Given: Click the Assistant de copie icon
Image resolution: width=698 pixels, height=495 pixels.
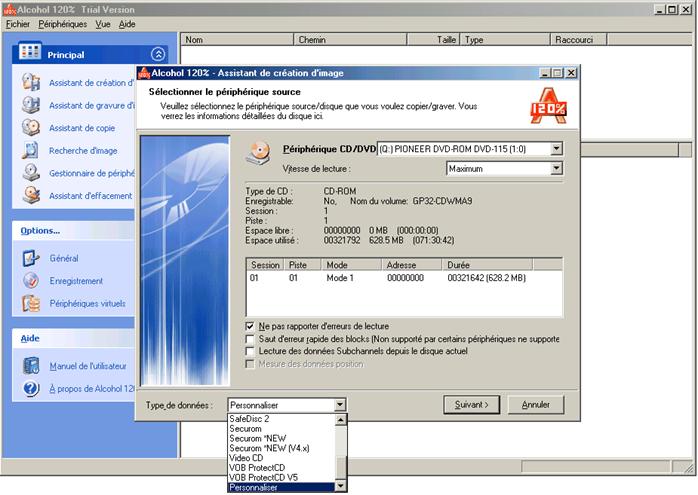Looking at the screenshot, I should 31,127.
